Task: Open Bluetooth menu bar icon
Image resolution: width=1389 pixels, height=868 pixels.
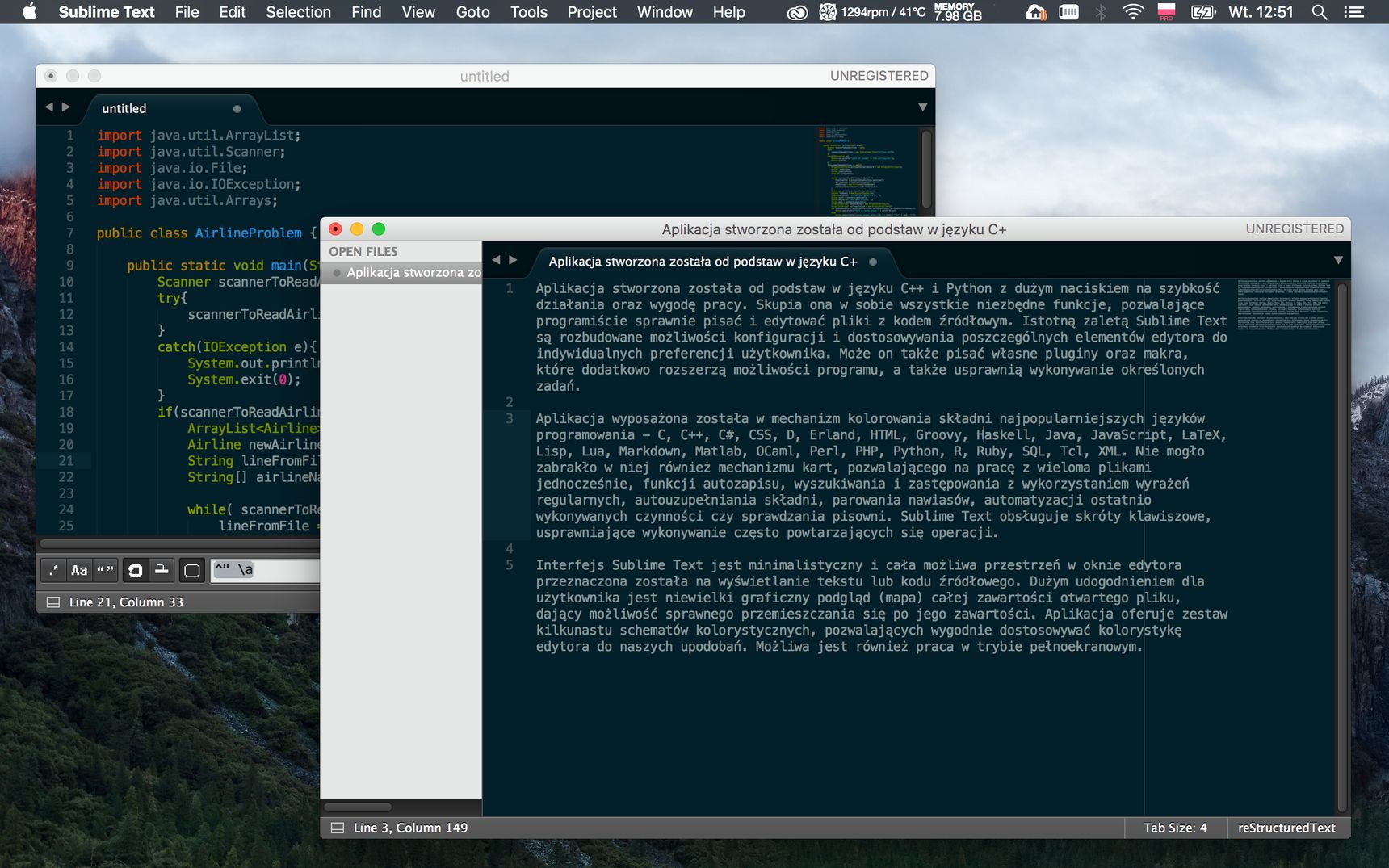Action: coord(1101,12)
